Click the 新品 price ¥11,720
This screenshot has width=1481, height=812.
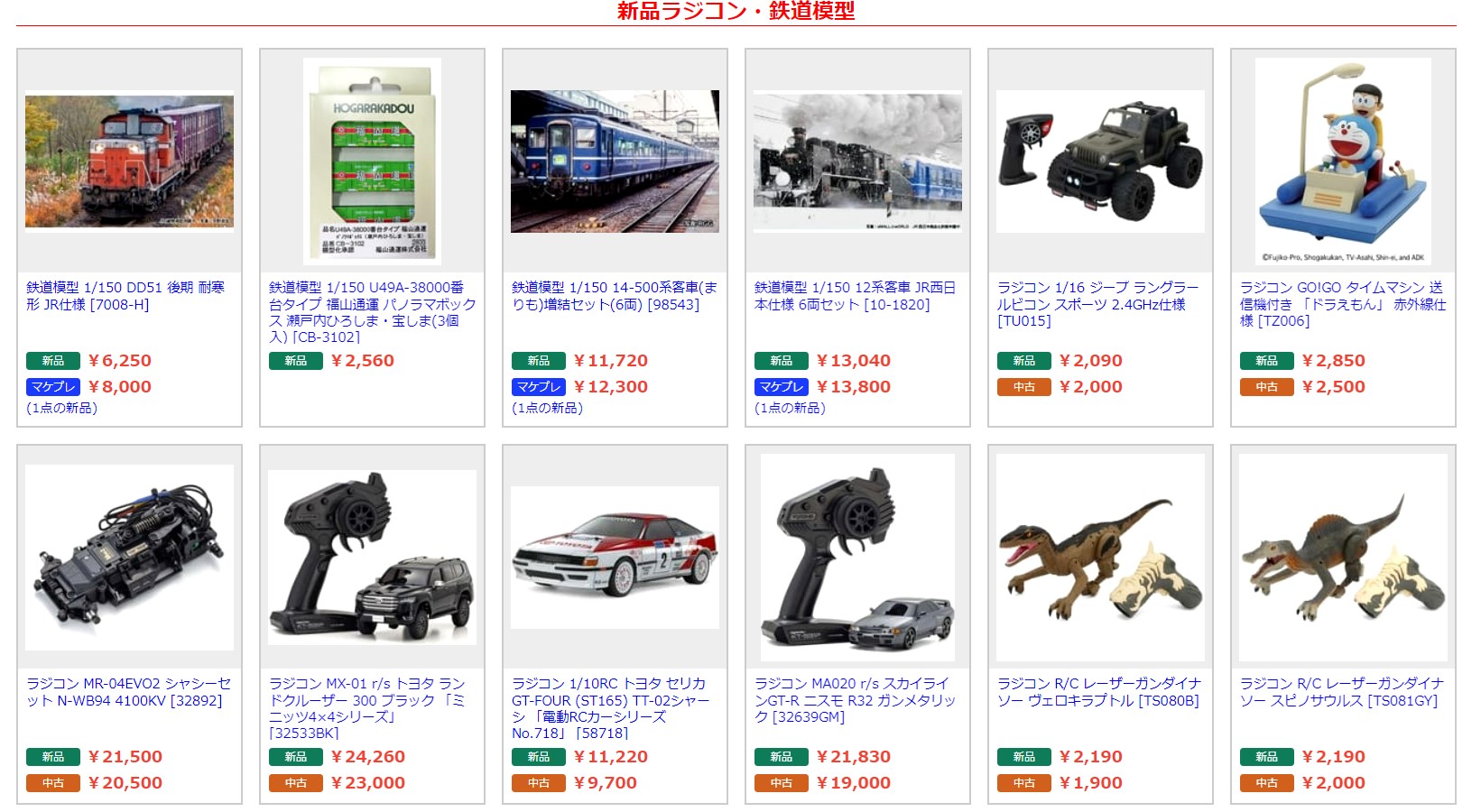[x=611, y=361]
